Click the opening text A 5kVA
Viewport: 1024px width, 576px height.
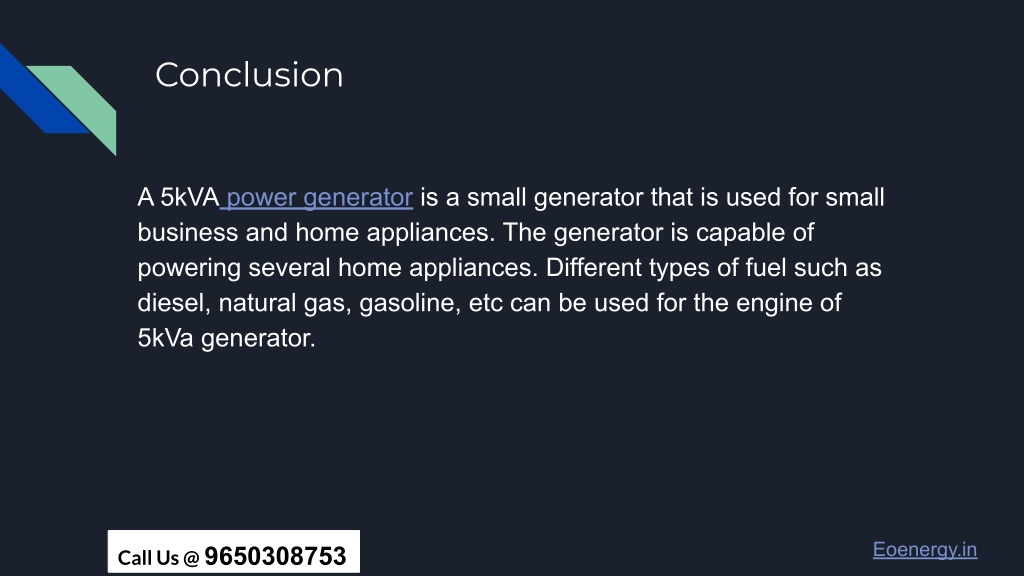point(178,197)
